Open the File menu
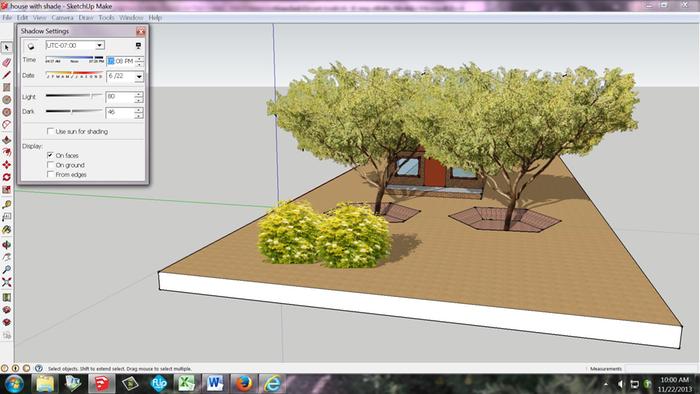This screenshot has width=700, height=394. point(7,18)
